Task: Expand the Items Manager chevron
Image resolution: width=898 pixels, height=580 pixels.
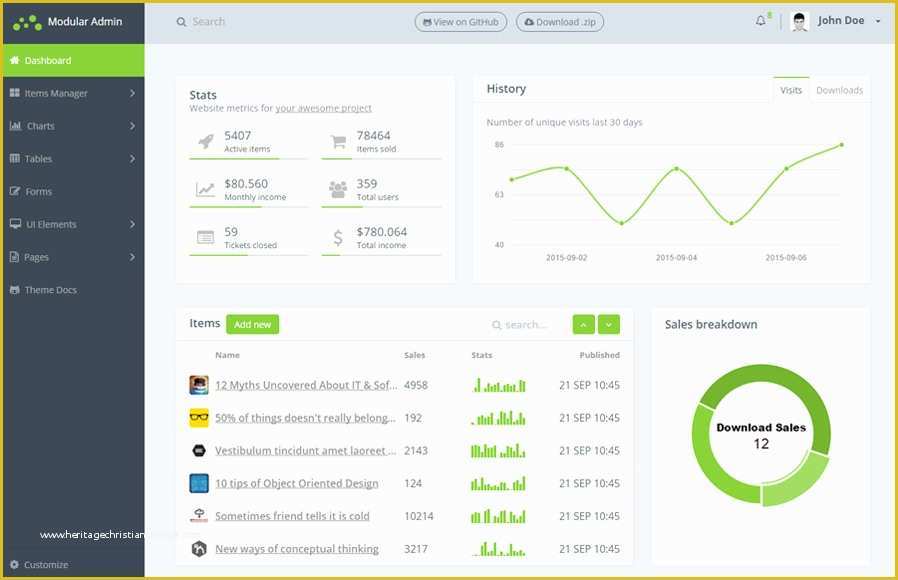Action: coord(132,93)
